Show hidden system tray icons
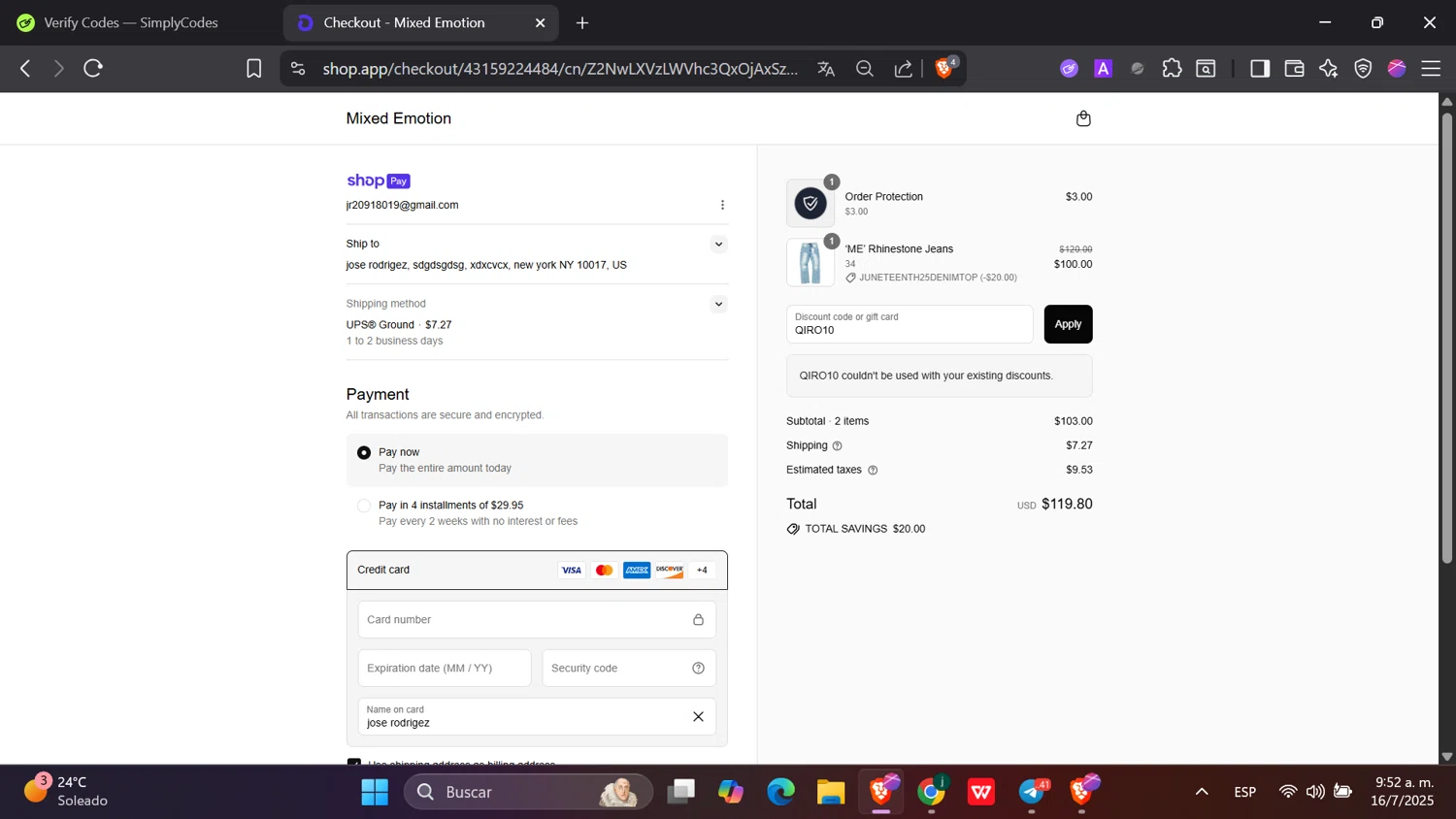The height and width of the screenshot is (819, 1456). coord(1202,792)
